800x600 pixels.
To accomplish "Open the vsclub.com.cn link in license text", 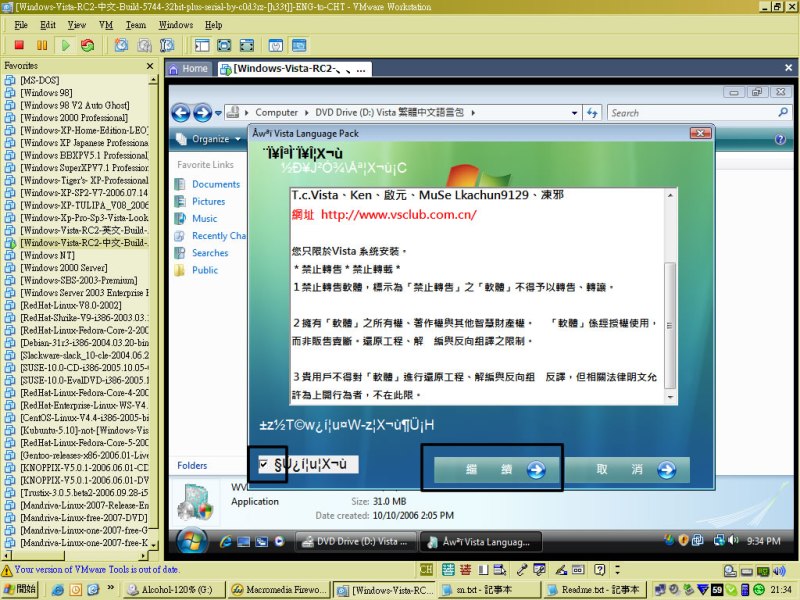I will 398,215.
